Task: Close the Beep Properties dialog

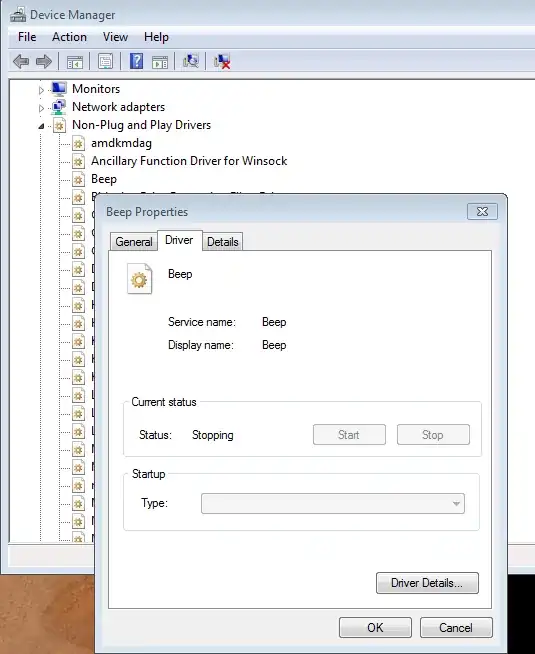Action: click(482, 212)
